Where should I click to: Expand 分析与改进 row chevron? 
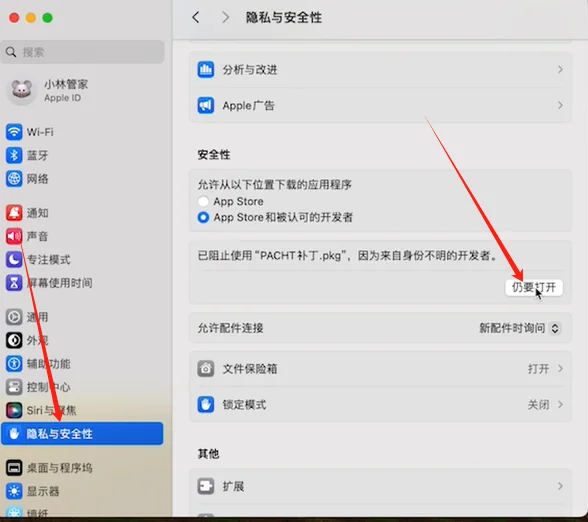(x=560, y=69)
